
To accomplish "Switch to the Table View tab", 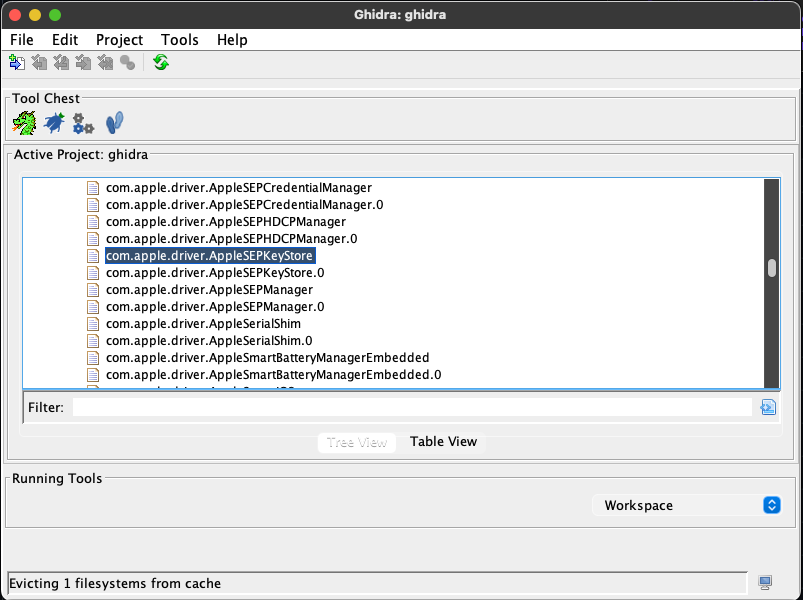I will [443, 442].
